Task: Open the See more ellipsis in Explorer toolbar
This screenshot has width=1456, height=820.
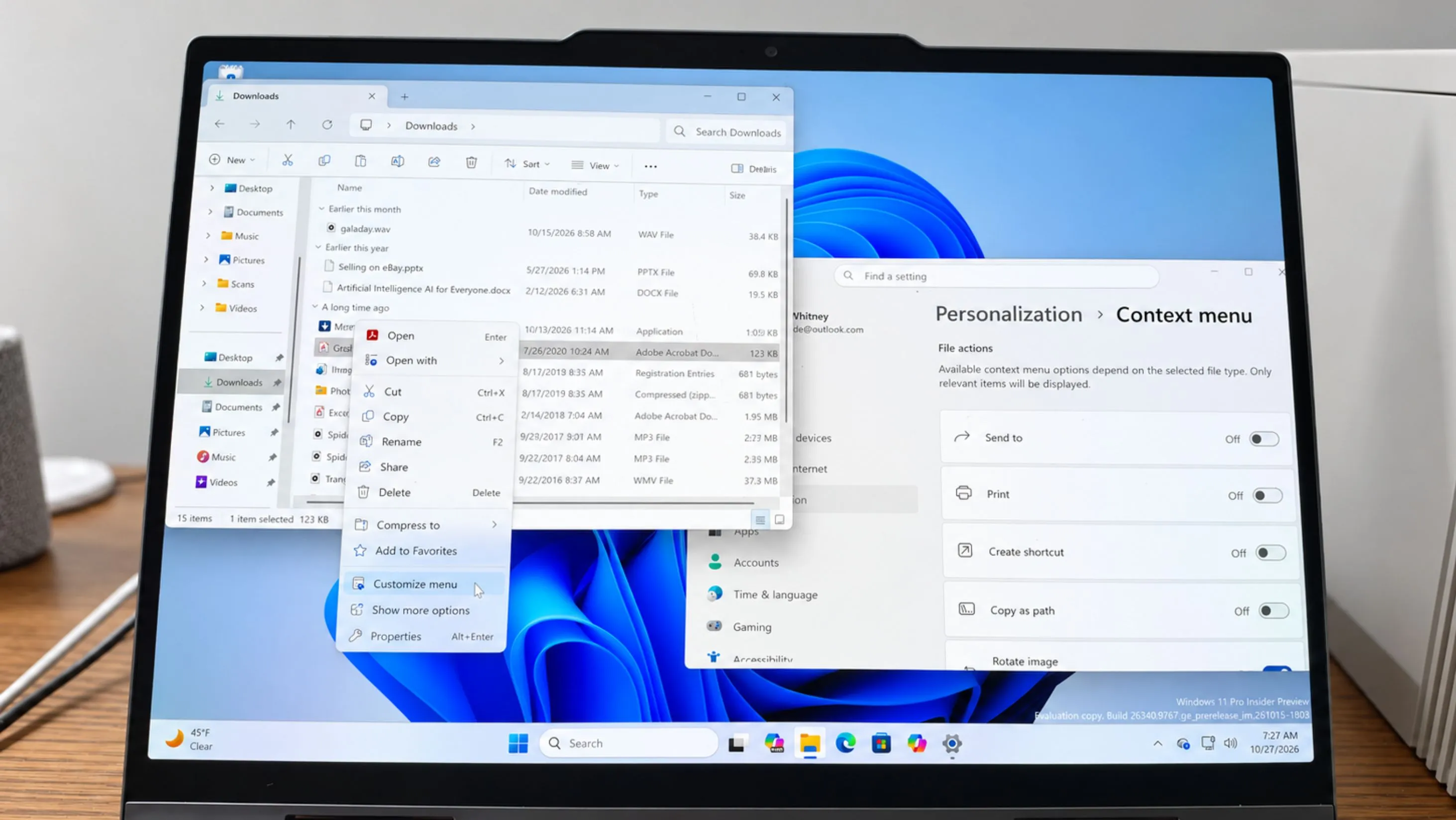Action: point(650,166)
